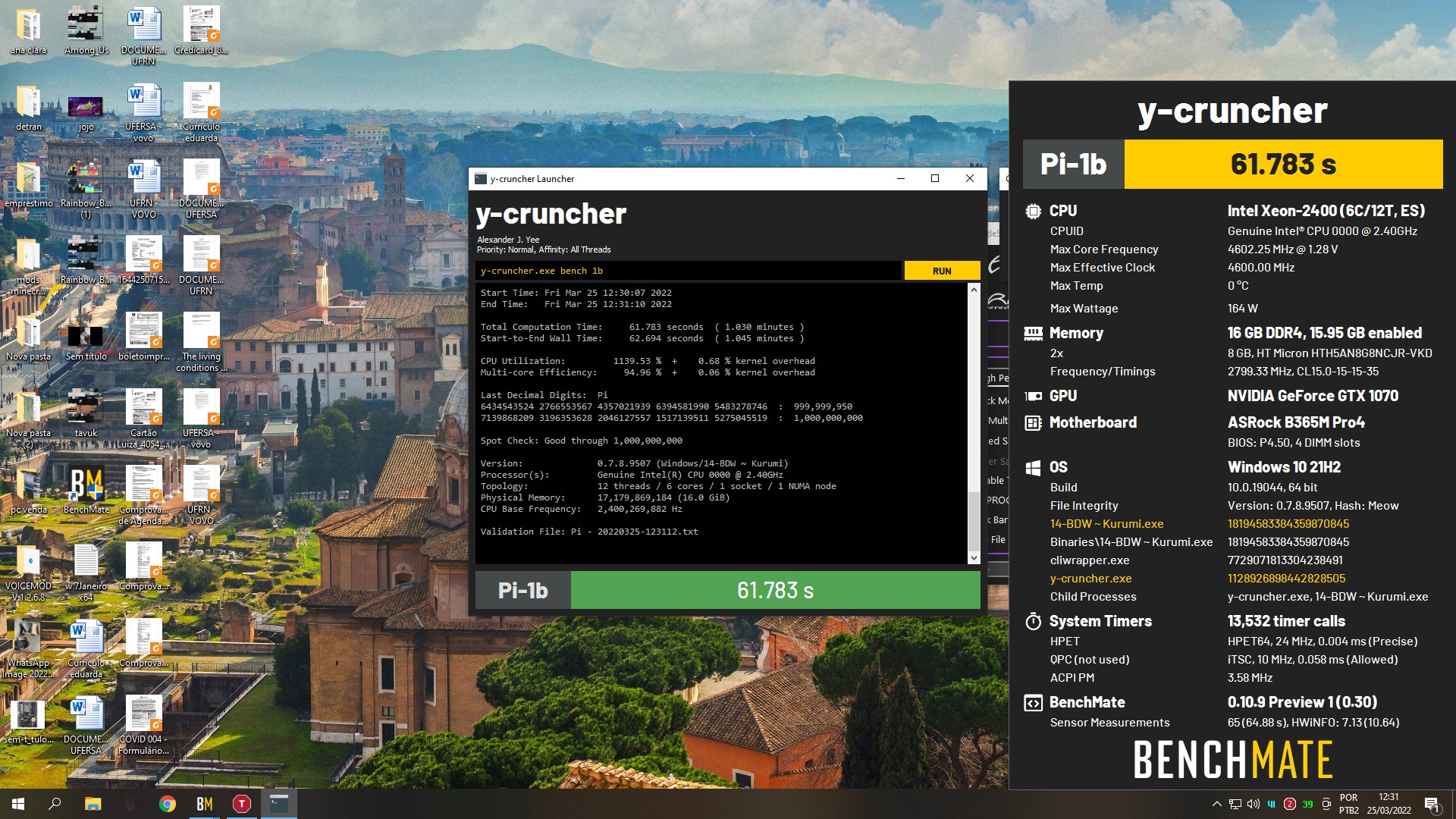Image resolution: width=1456 pixels, height=819 pixels.
Task: Open taskbar Search magnifier
Action: [x=55, y=804]
